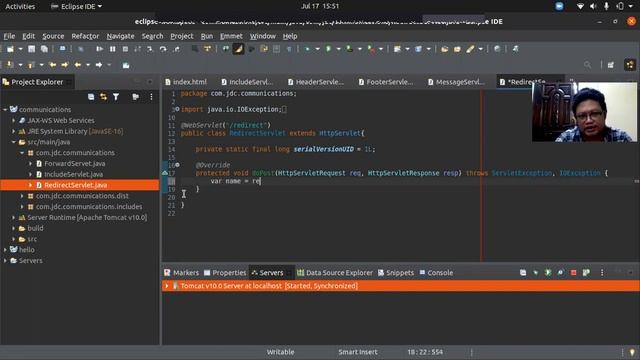This screenshot has width=640, height=360.
Task: Click the Collapse All icon in Project Explorer
Action: click(x=91, y=97)
